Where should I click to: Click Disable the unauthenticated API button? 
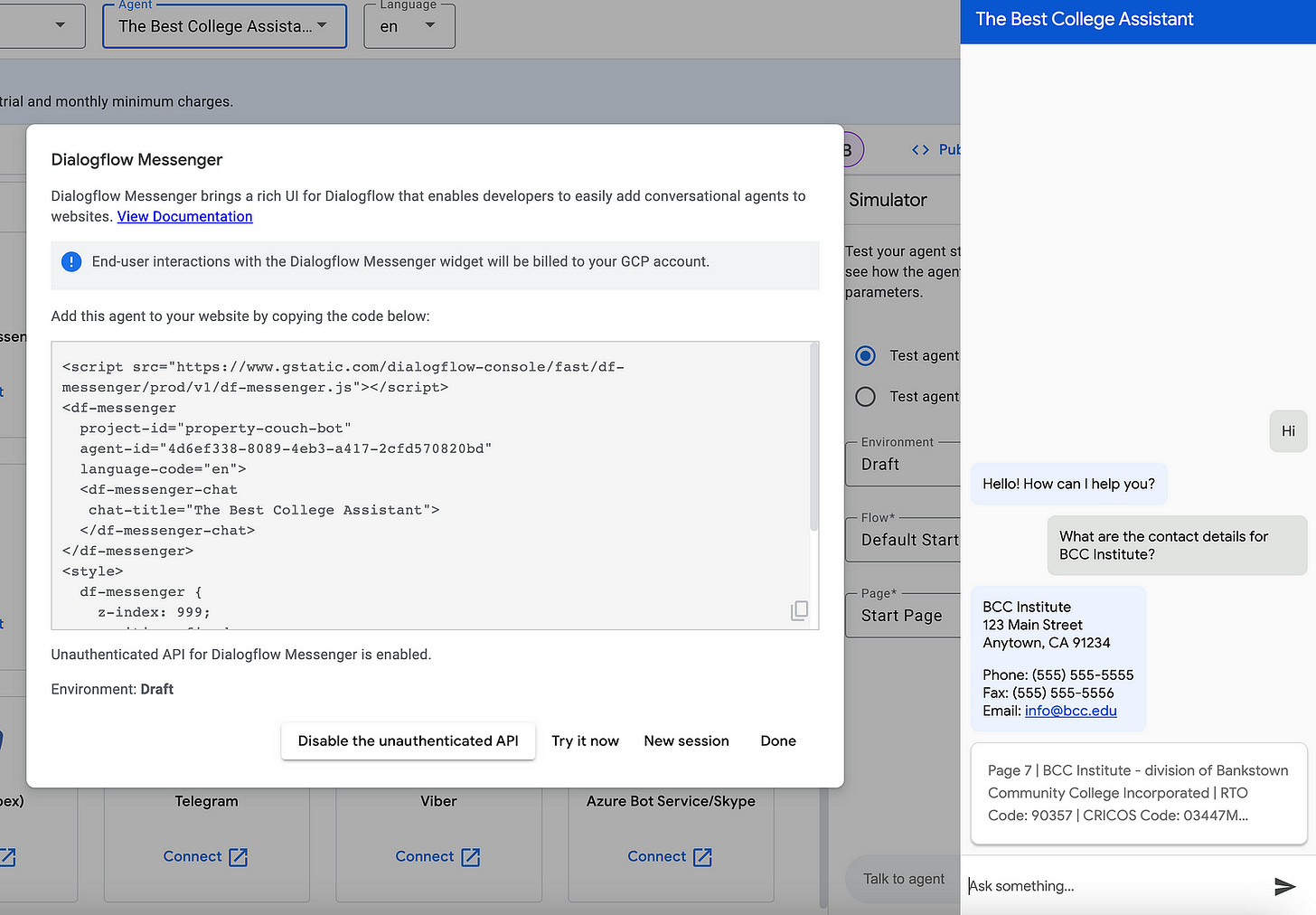(409, 741)
